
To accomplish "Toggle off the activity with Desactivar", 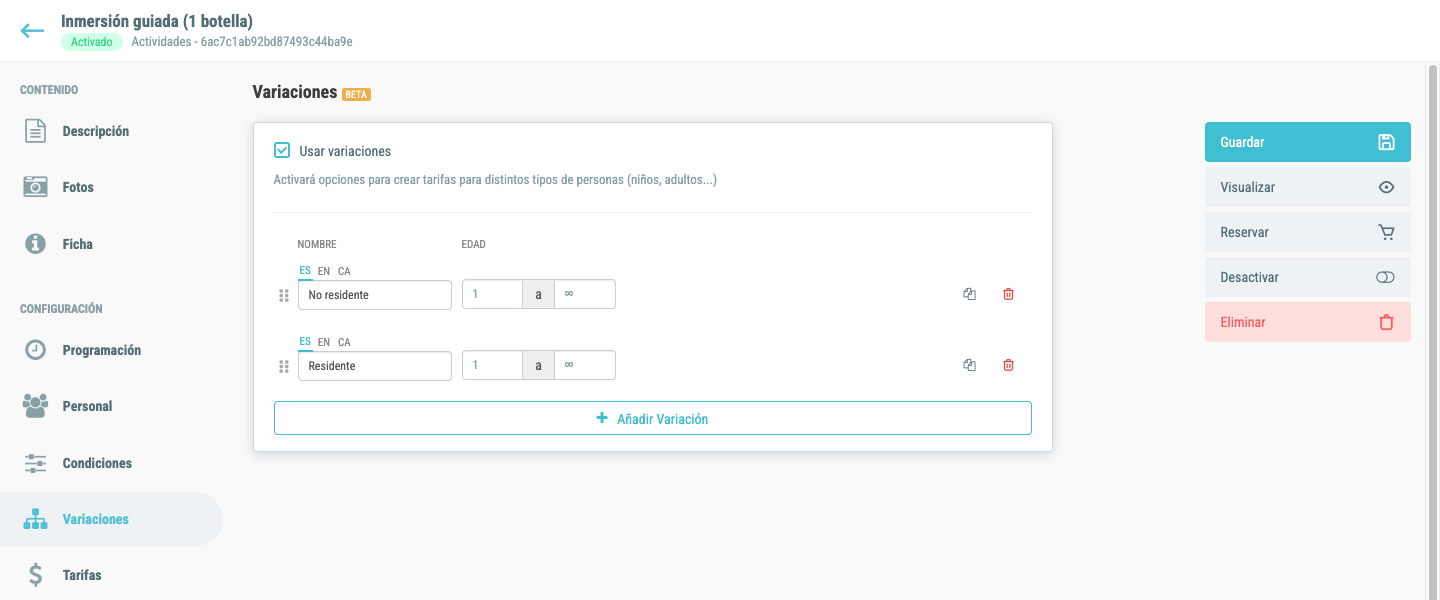I will [1308, 277].
